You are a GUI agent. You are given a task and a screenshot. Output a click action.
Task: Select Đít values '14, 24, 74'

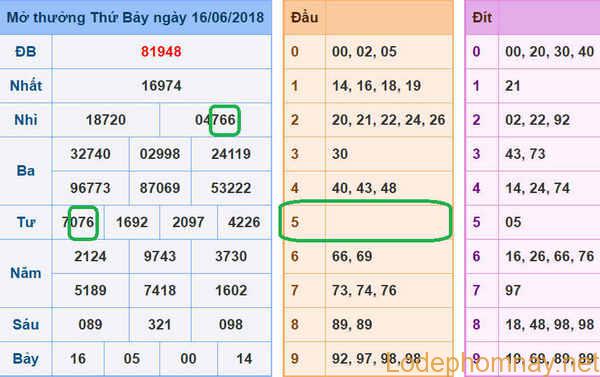tap(538, 188)
